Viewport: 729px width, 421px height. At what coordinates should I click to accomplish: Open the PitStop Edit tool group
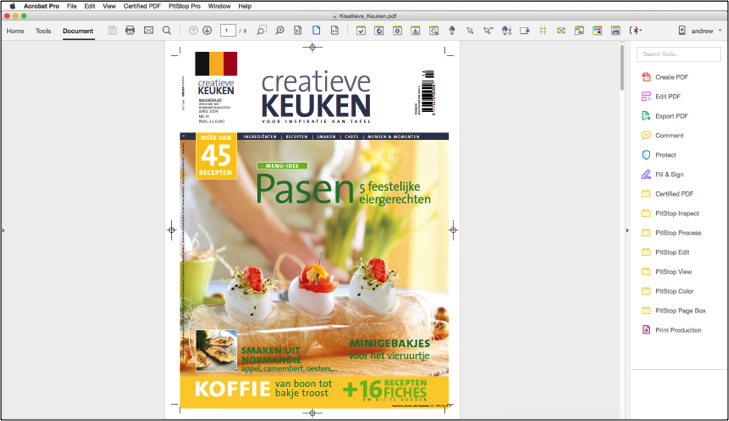click(x=665, y=252)
